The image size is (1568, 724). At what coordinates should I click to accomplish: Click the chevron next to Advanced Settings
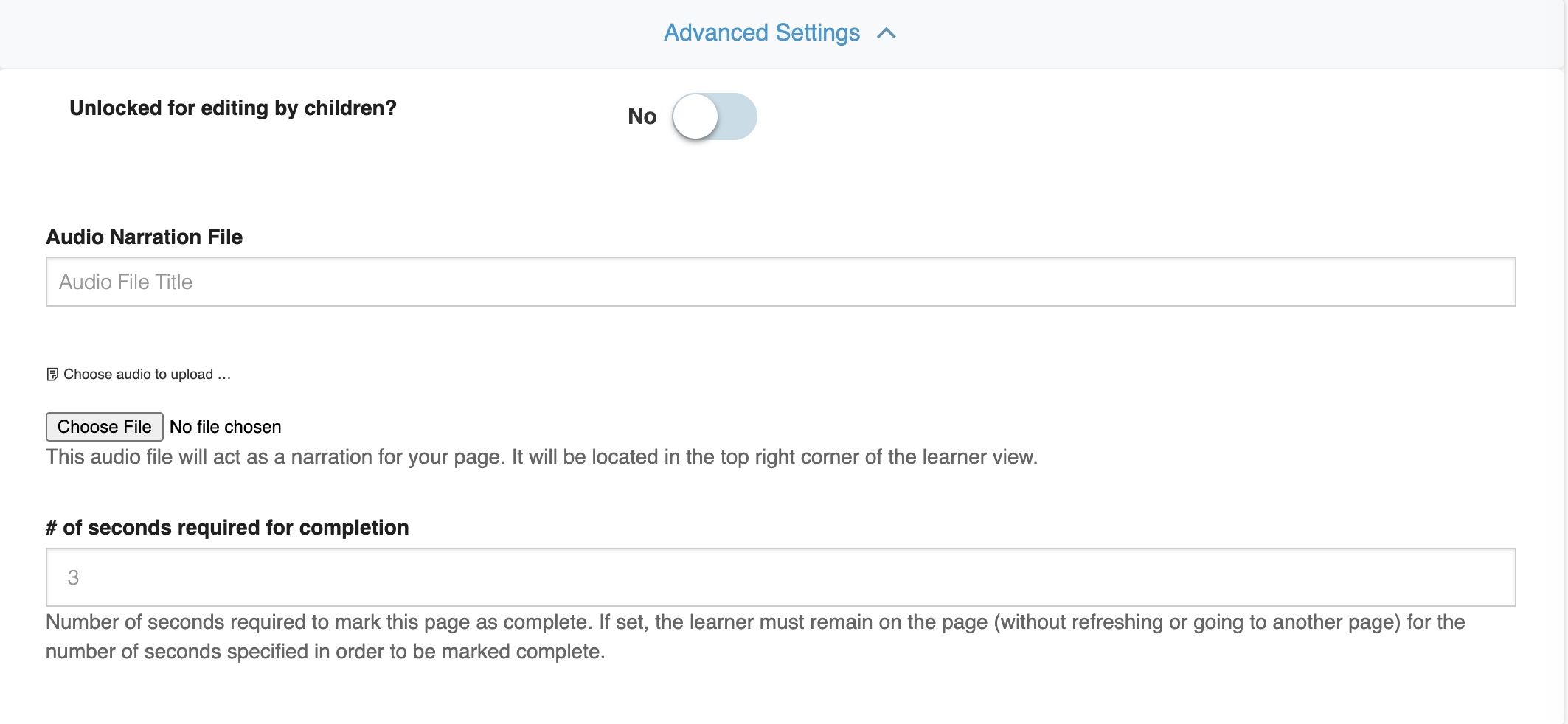coord(884,33)
